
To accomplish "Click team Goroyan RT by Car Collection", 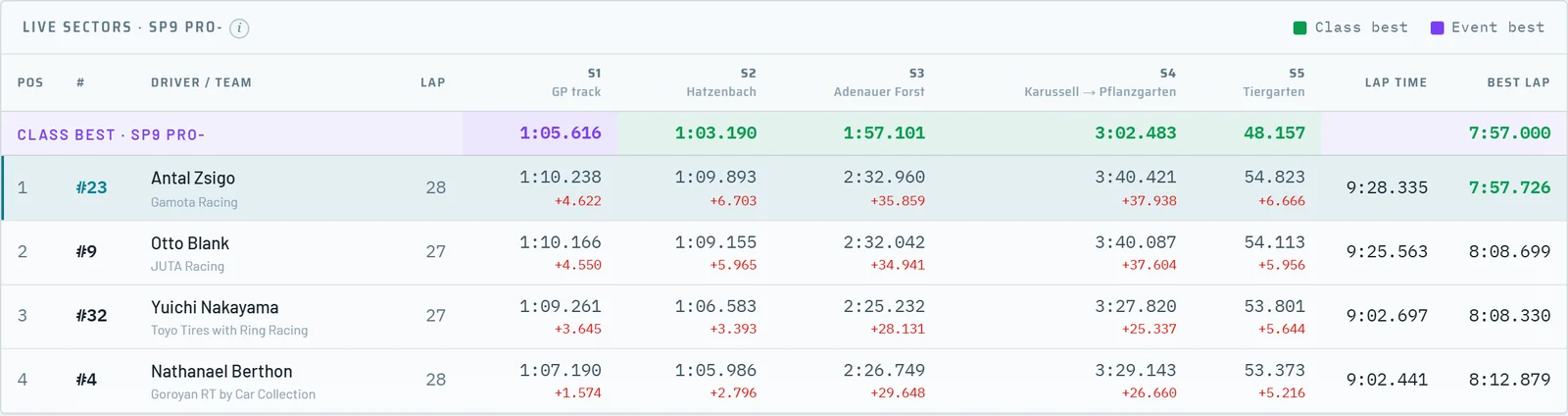I will point(233,394).
